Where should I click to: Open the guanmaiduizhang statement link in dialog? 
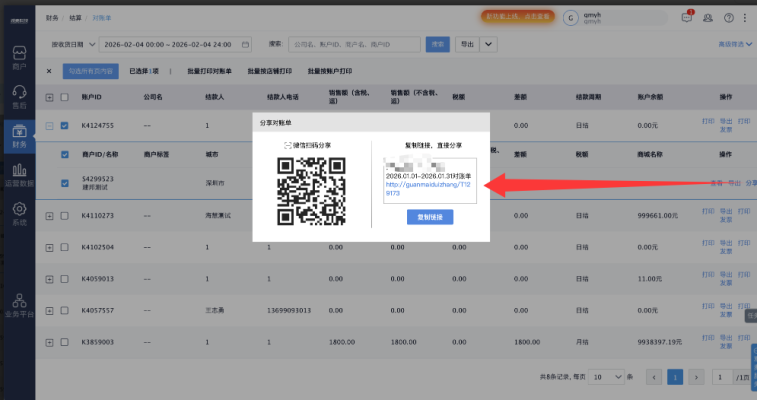pos(428,189)
